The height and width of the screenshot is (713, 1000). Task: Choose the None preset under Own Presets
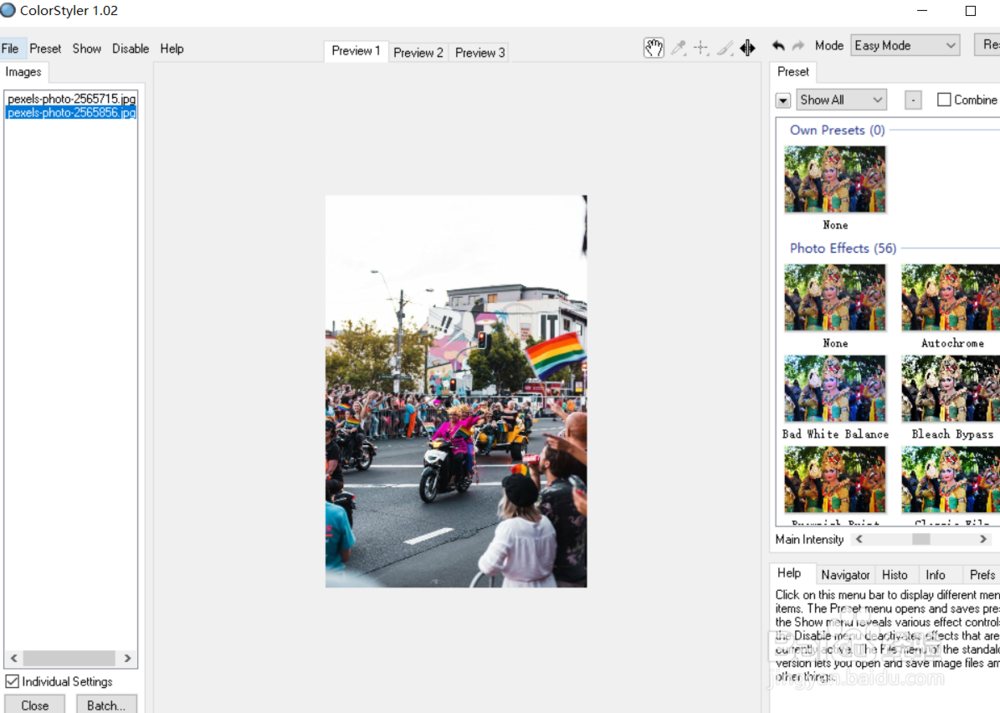pos(835,179)
